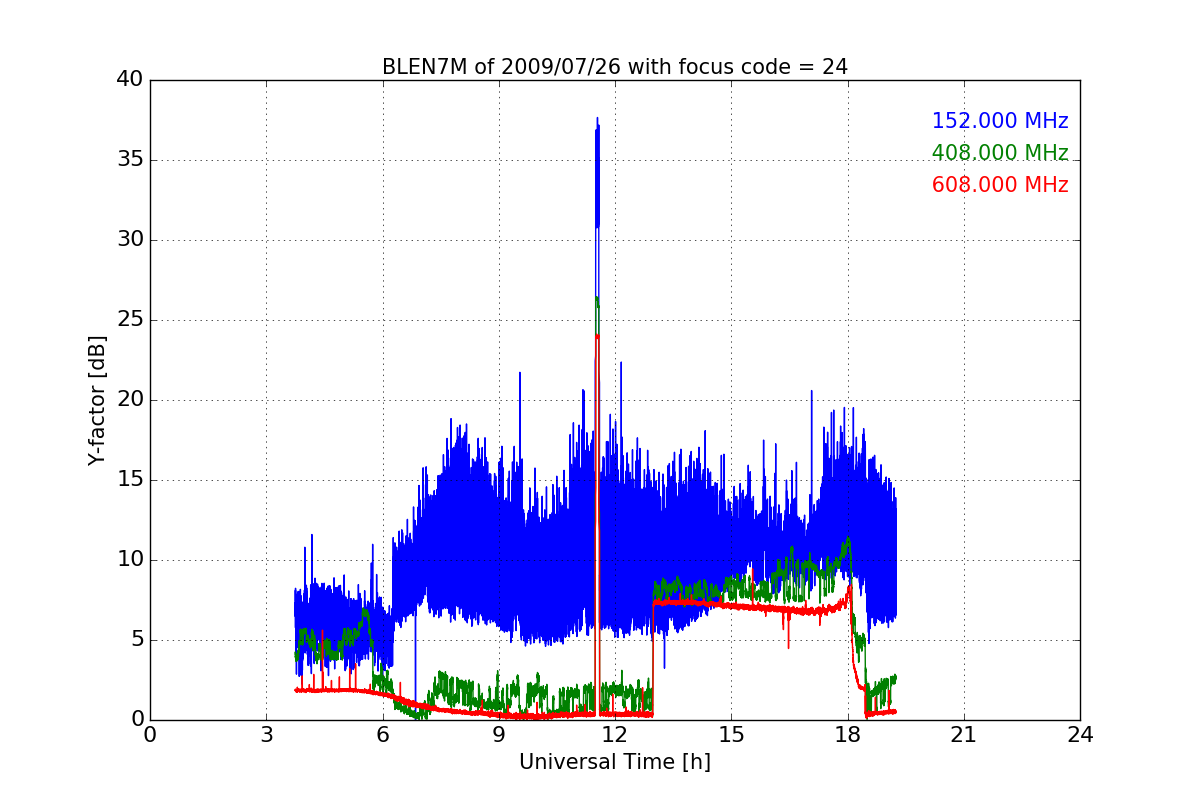Click the Y-factor [dB] axis label
Screen dimensions: 1200x800
pos(97,400)
